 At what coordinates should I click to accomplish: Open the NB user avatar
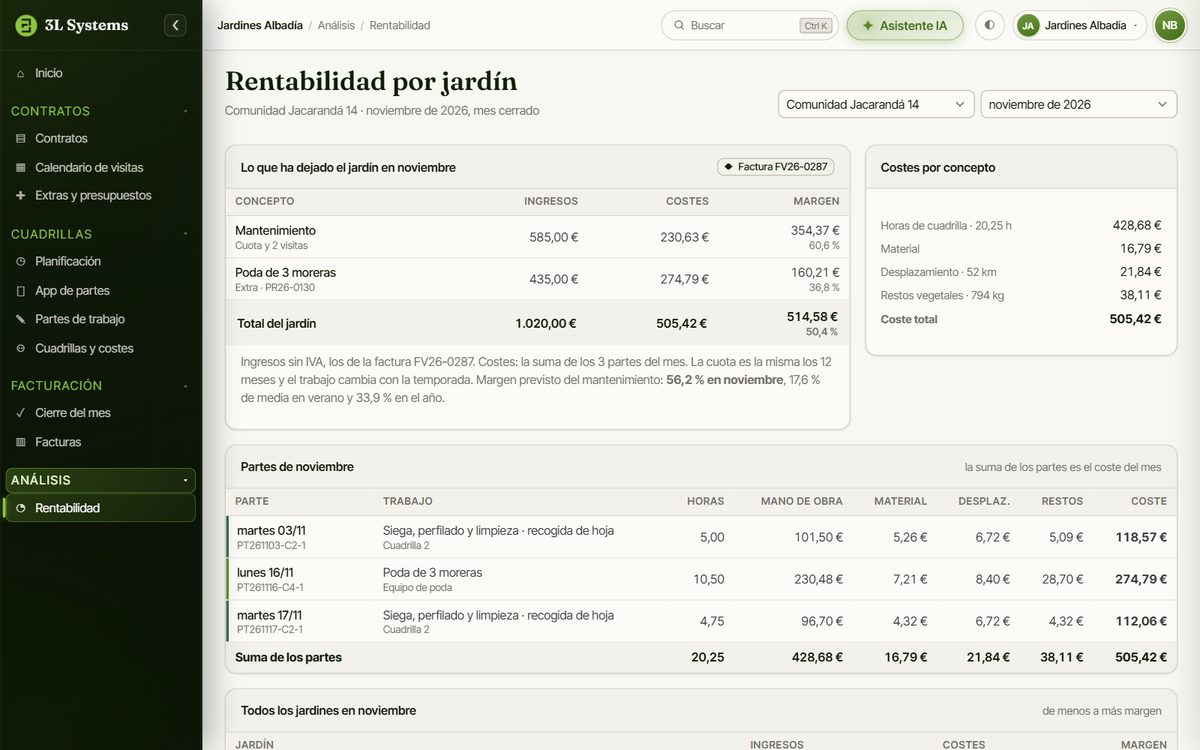tap(1169, 25)
